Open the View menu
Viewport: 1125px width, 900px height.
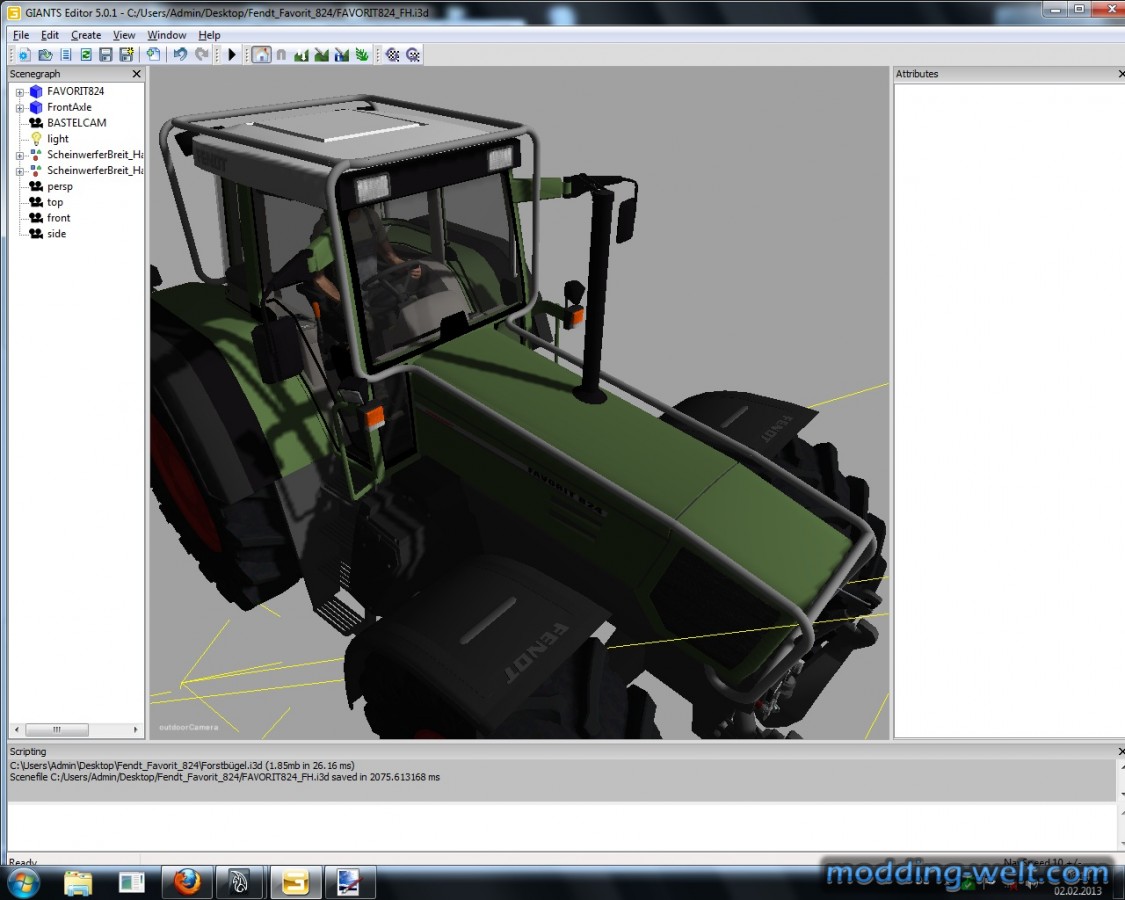tap(124, 34)
